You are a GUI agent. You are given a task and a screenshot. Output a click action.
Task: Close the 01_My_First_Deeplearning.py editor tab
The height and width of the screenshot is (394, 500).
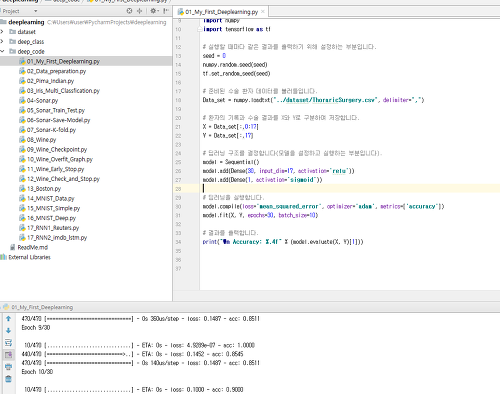coord(263,12)
